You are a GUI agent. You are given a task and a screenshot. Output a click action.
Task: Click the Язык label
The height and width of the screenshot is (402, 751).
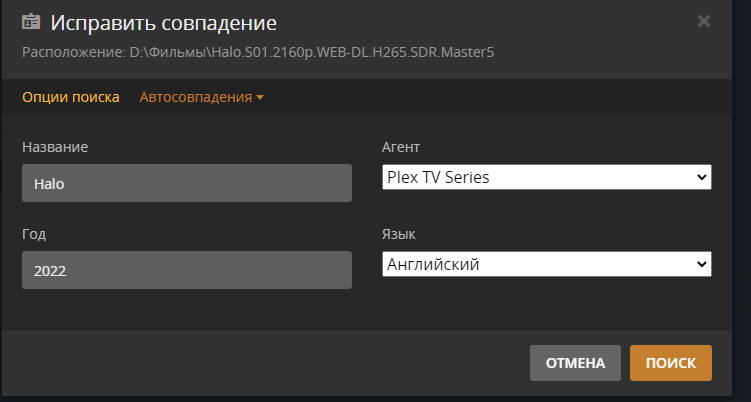pyautogui.click(x=399, y=234)
